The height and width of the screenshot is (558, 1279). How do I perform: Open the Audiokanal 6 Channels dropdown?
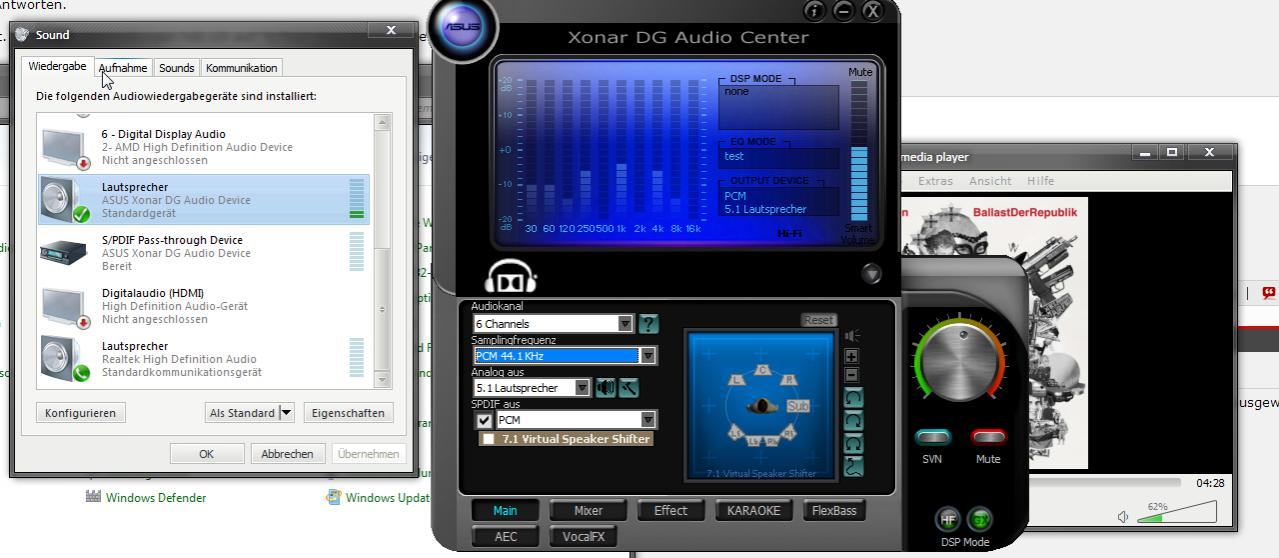coord(625,323)
